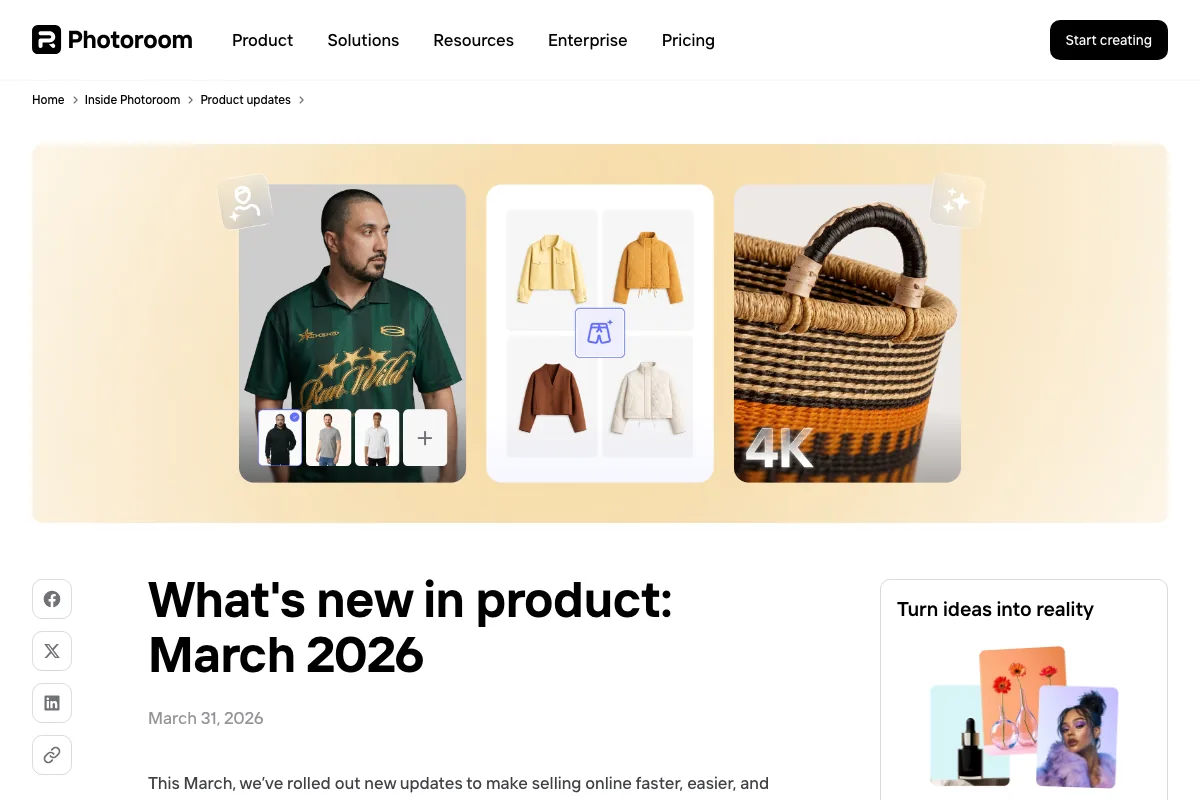The width and height of the screenshot is (1200, 800).
Task: Share article on Facebook
Action: coord(52,599)
